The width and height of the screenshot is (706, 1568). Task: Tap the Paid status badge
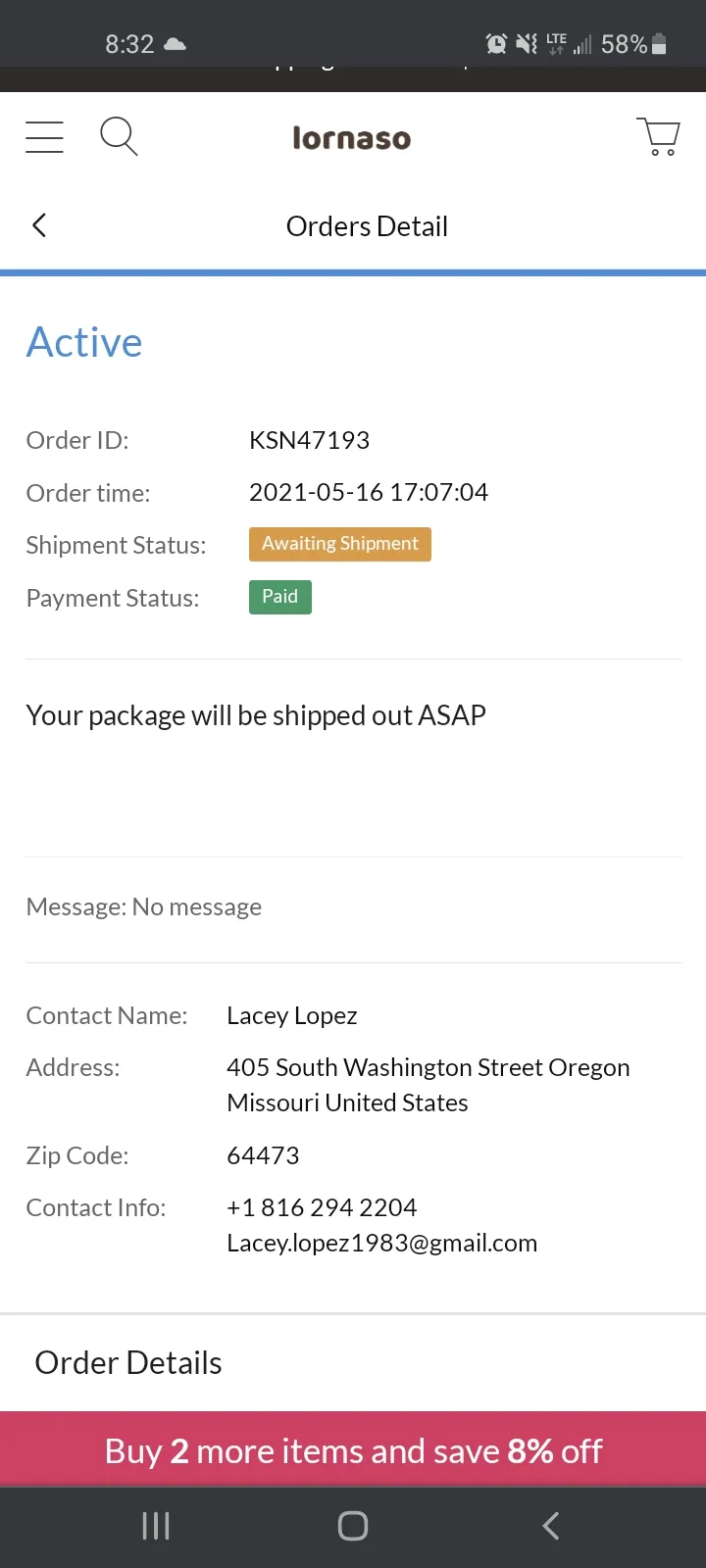tap(280, 597)
